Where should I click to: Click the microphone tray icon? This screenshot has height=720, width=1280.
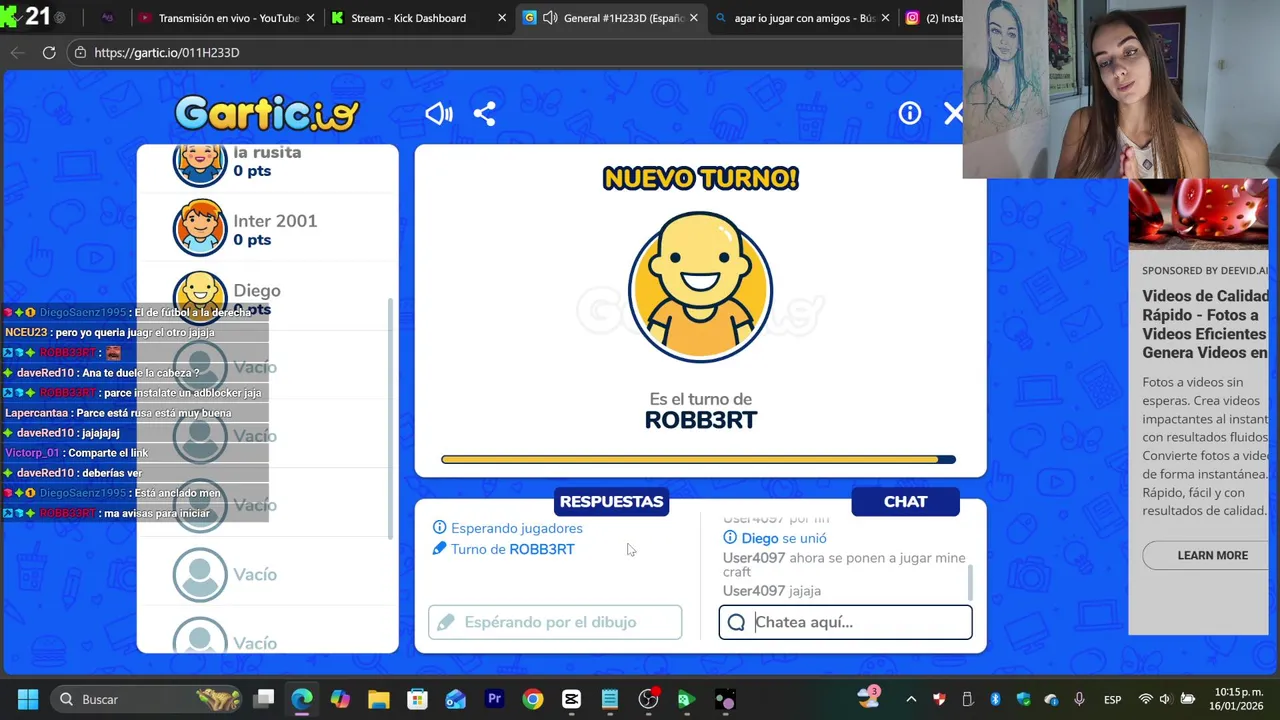tap(1078, 699)
